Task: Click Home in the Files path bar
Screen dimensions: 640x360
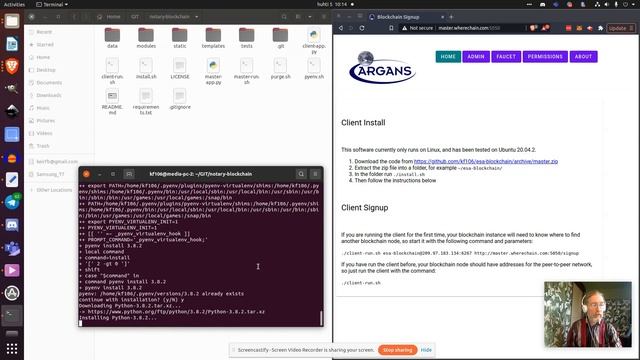Action: [109, 17]
